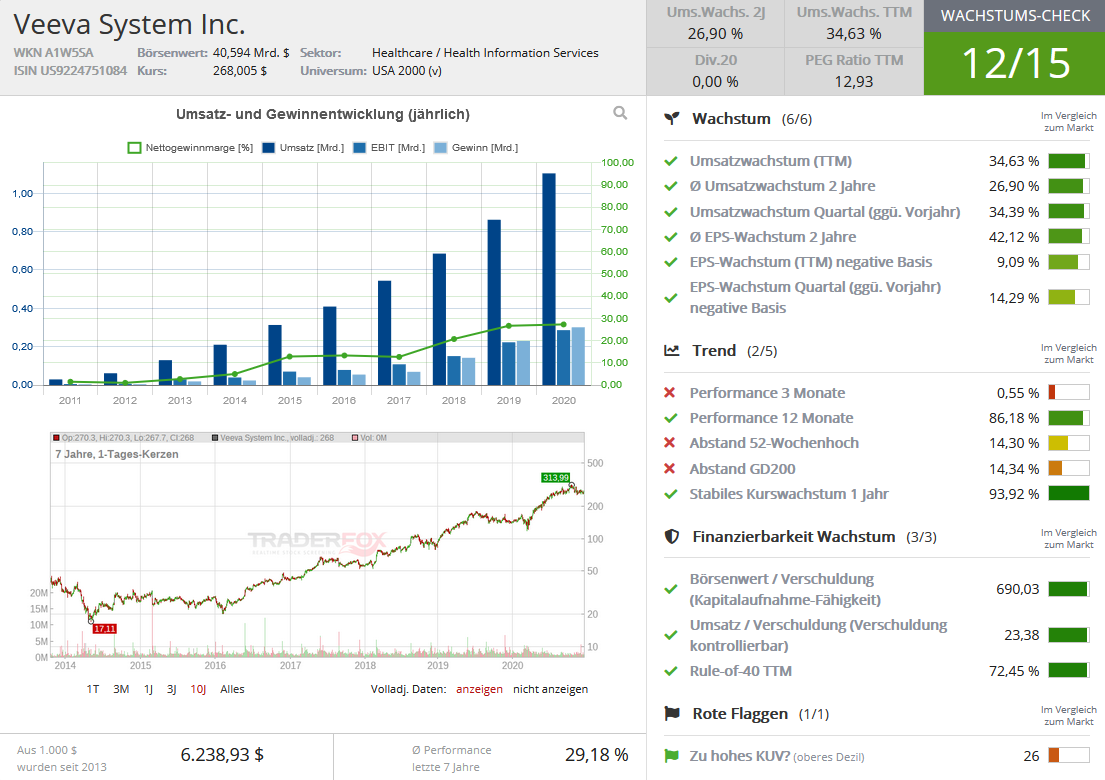Click the Wachstum sprout icon
Image resolution: width=1105 pixels, height=780 pixels.
click(x=672, y=118)
